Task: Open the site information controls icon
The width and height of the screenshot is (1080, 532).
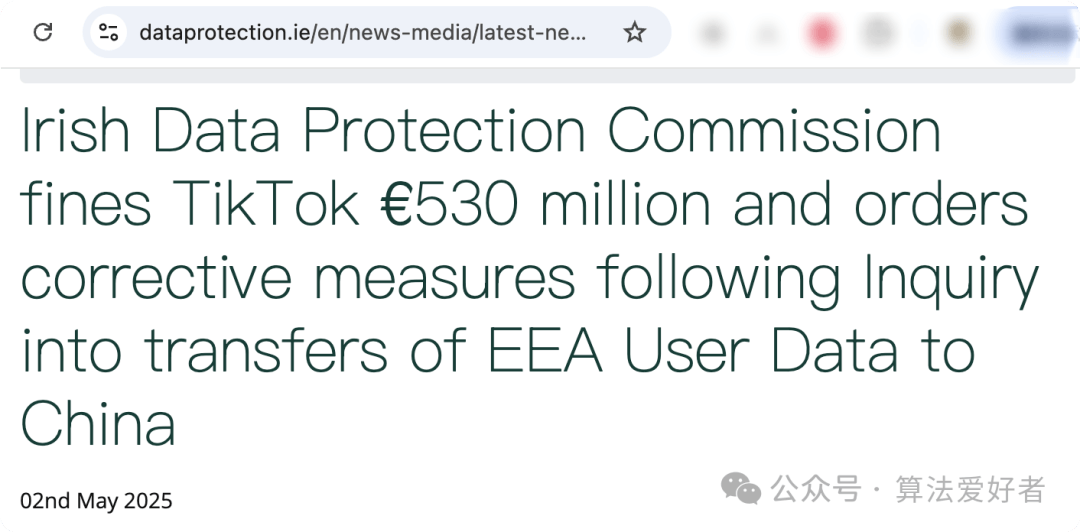Action: [108, 32]
